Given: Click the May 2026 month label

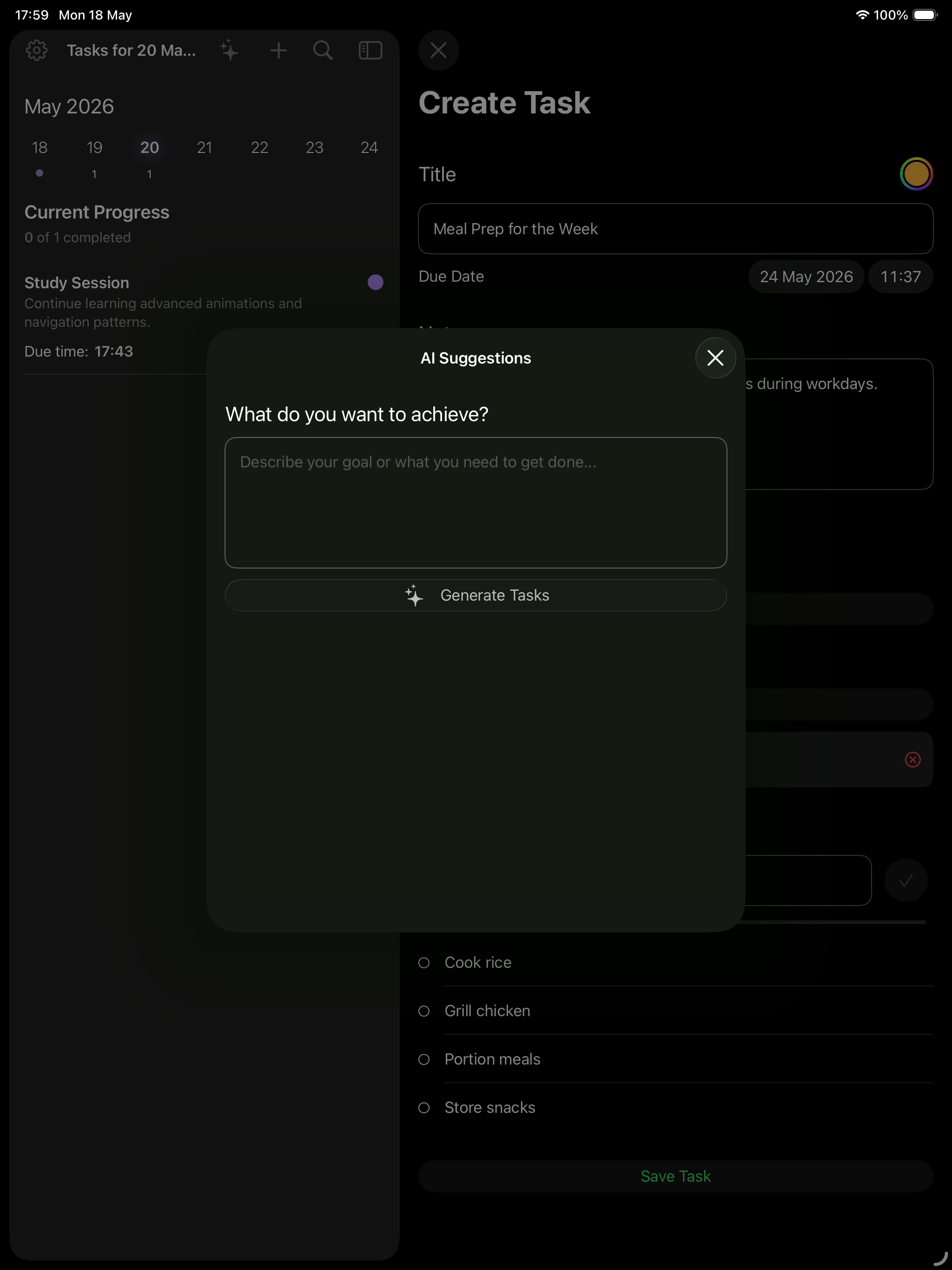Looking at the screenshot, I should pos(69,107).
